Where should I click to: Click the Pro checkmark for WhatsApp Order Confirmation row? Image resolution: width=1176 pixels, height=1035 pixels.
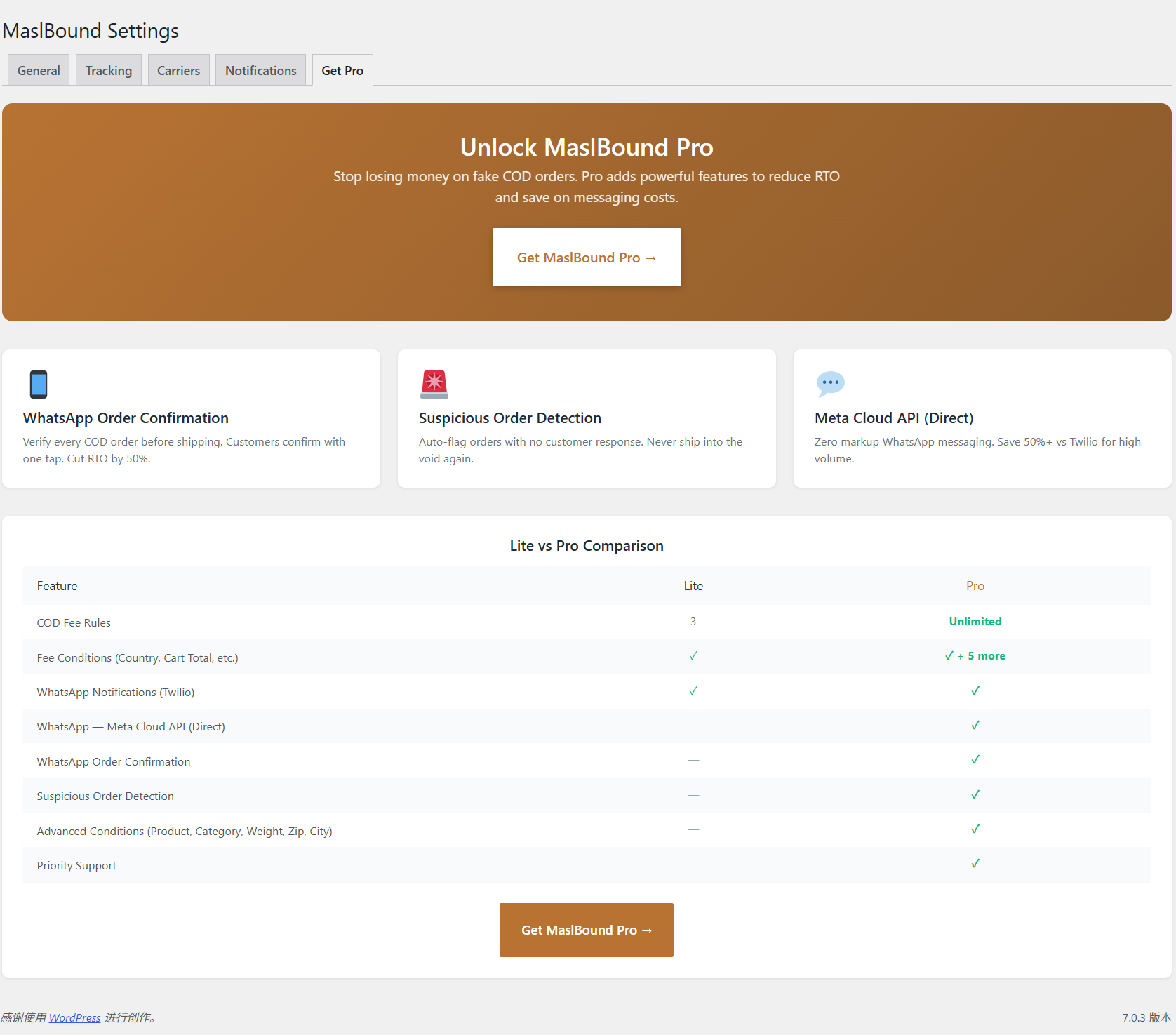[975, 760]
